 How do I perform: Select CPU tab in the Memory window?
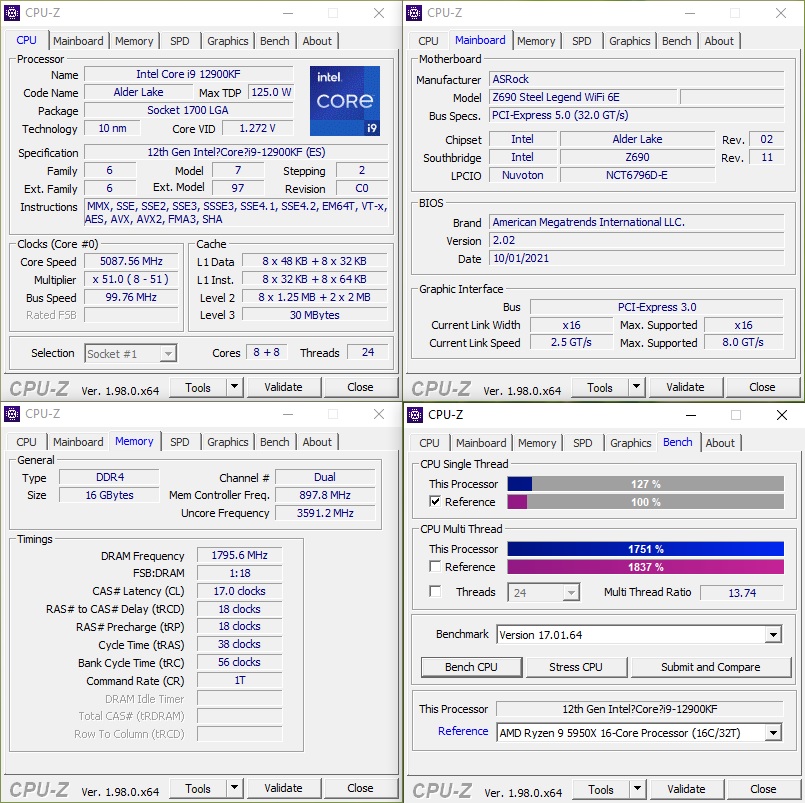(x=26, y=442)
